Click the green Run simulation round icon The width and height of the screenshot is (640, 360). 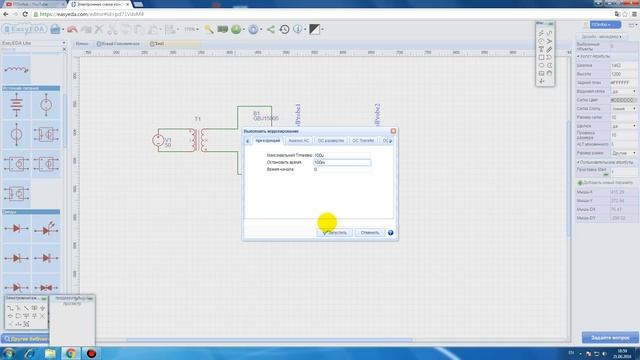236,29
